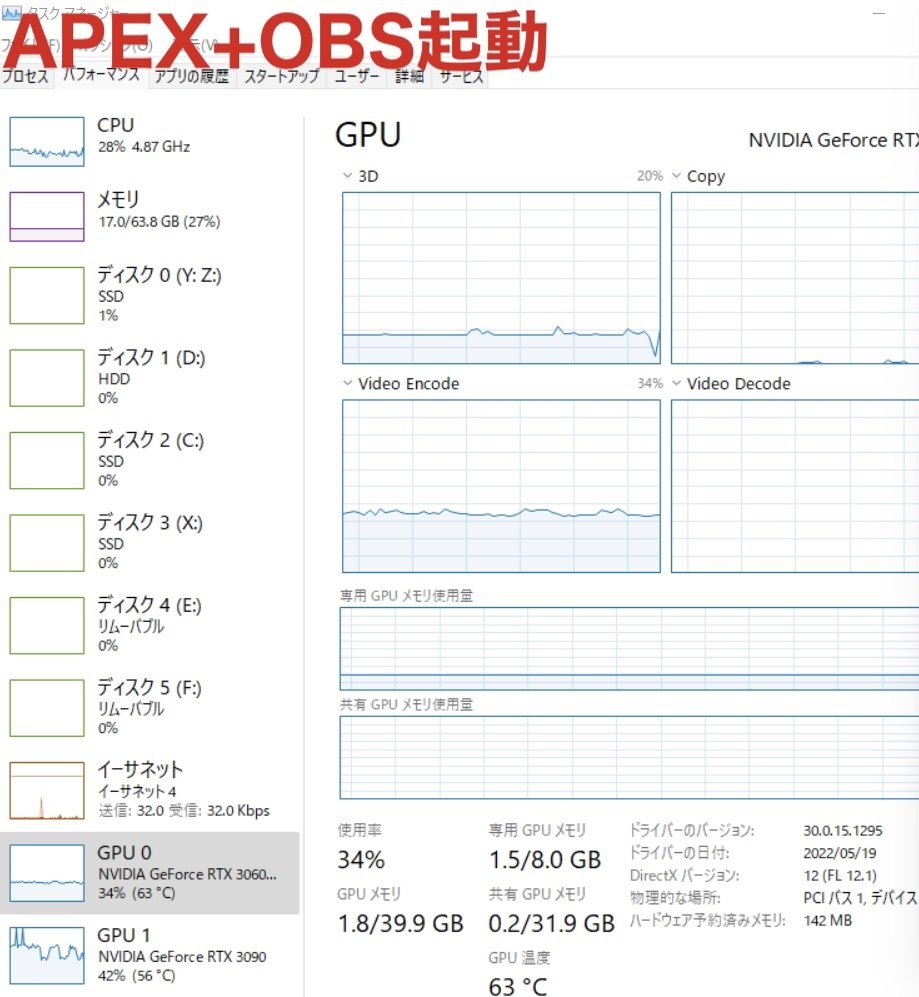Click the 共有 GPU メモリ使用量 graph
919x997 pixels.
(629, 757)
